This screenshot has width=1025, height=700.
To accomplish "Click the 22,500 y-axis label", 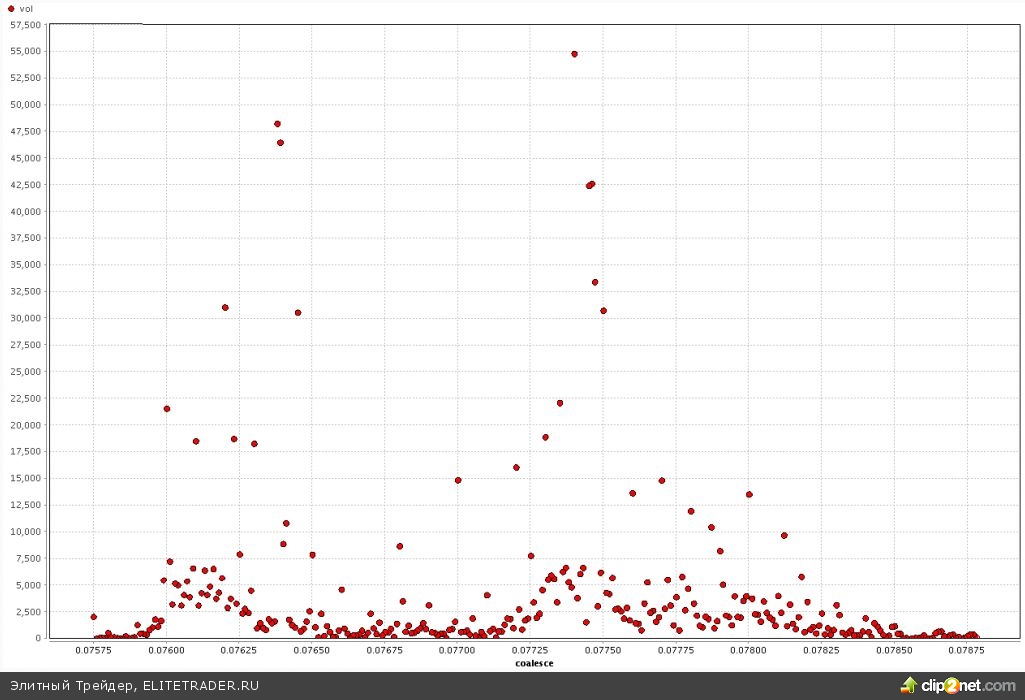I will click(x=25, y=398).
